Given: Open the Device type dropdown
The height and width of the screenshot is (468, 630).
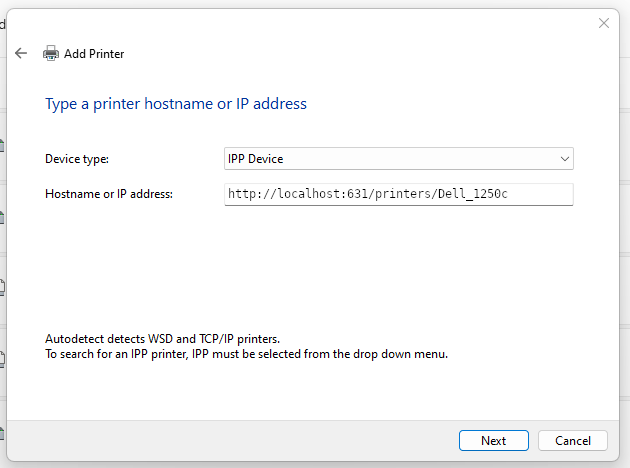Looking at the screenshot, I should (399, 159).
